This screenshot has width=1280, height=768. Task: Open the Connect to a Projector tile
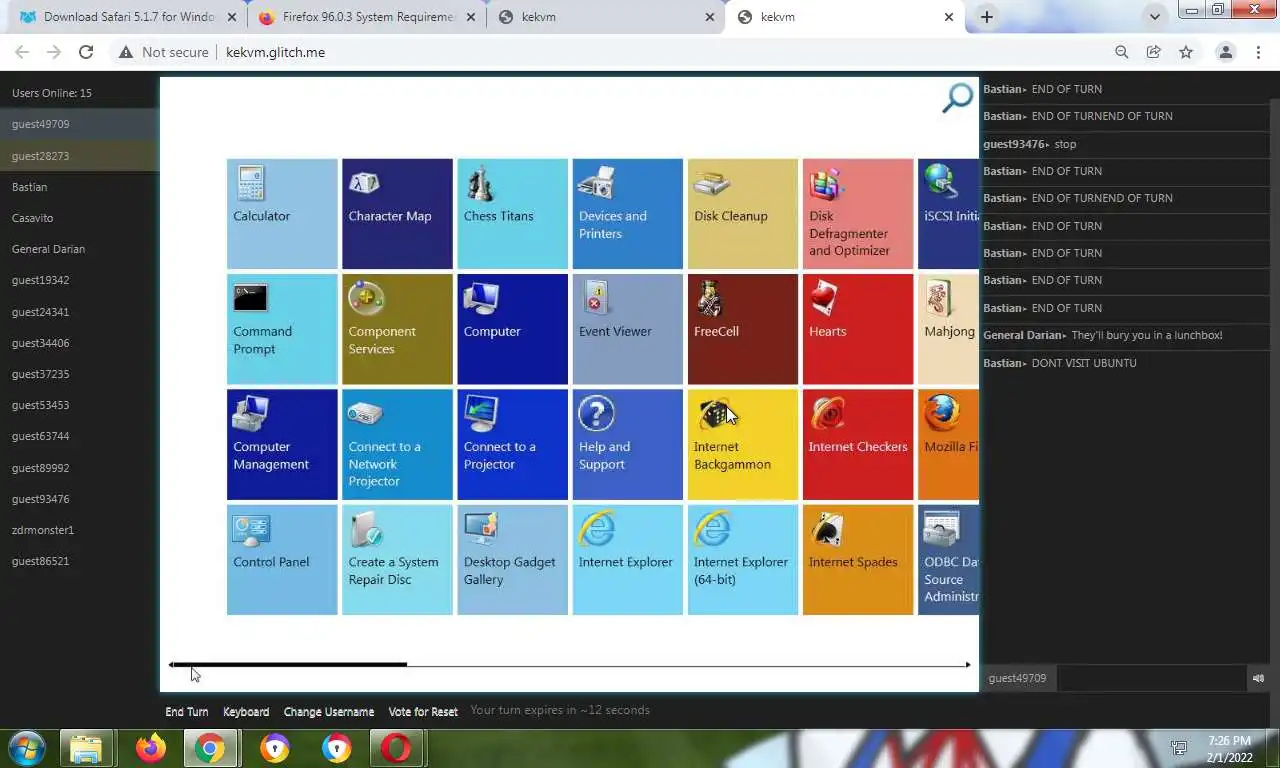[512, 444]
